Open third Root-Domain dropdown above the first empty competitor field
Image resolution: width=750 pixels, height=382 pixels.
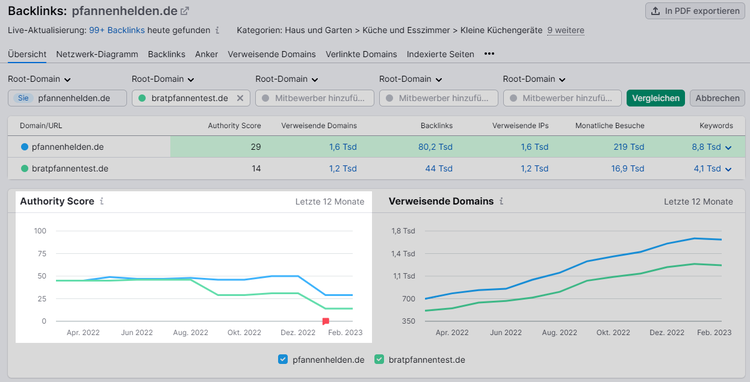click(x=287, y=79)
